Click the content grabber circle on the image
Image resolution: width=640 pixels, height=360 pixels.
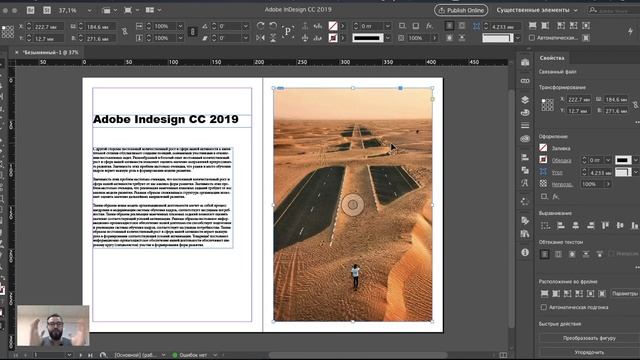[353, 204]
